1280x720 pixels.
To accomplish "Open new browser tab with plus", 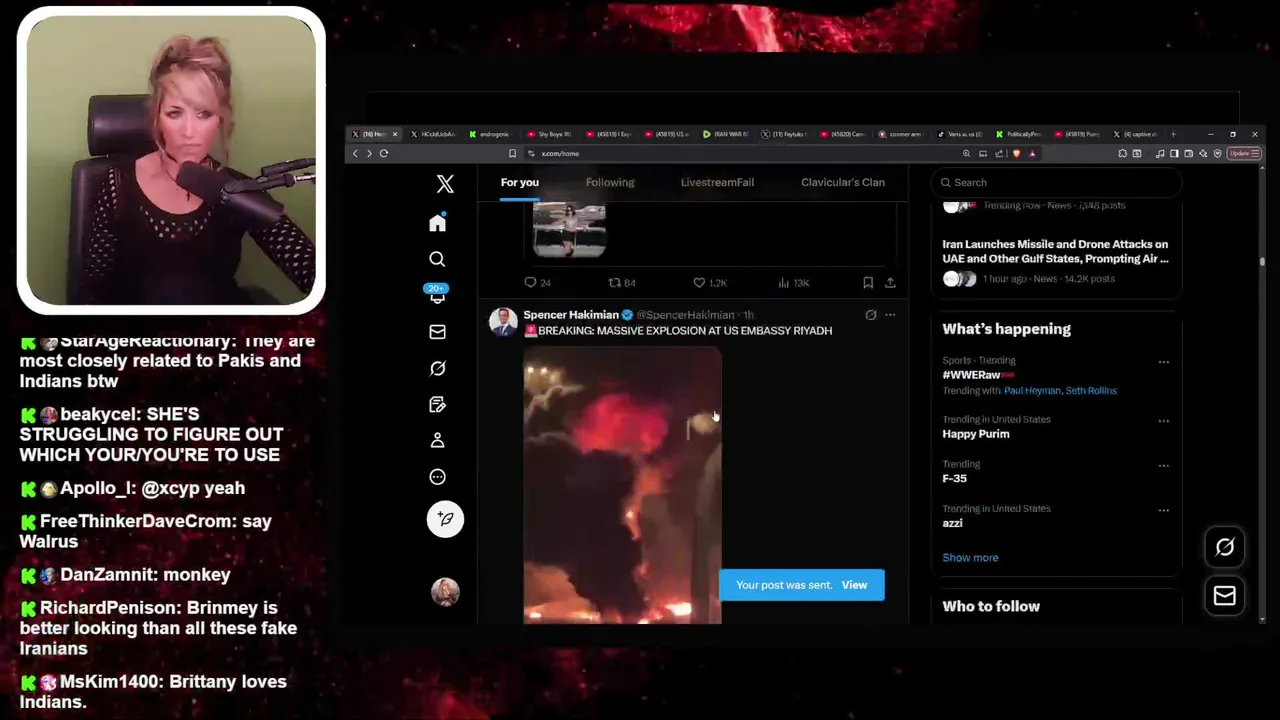I will click(1173, 134).
